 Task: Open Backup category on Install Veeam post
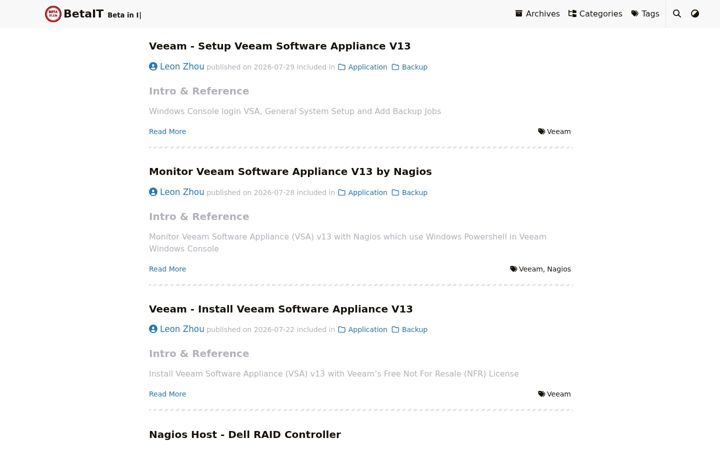(x=410, y=329)
